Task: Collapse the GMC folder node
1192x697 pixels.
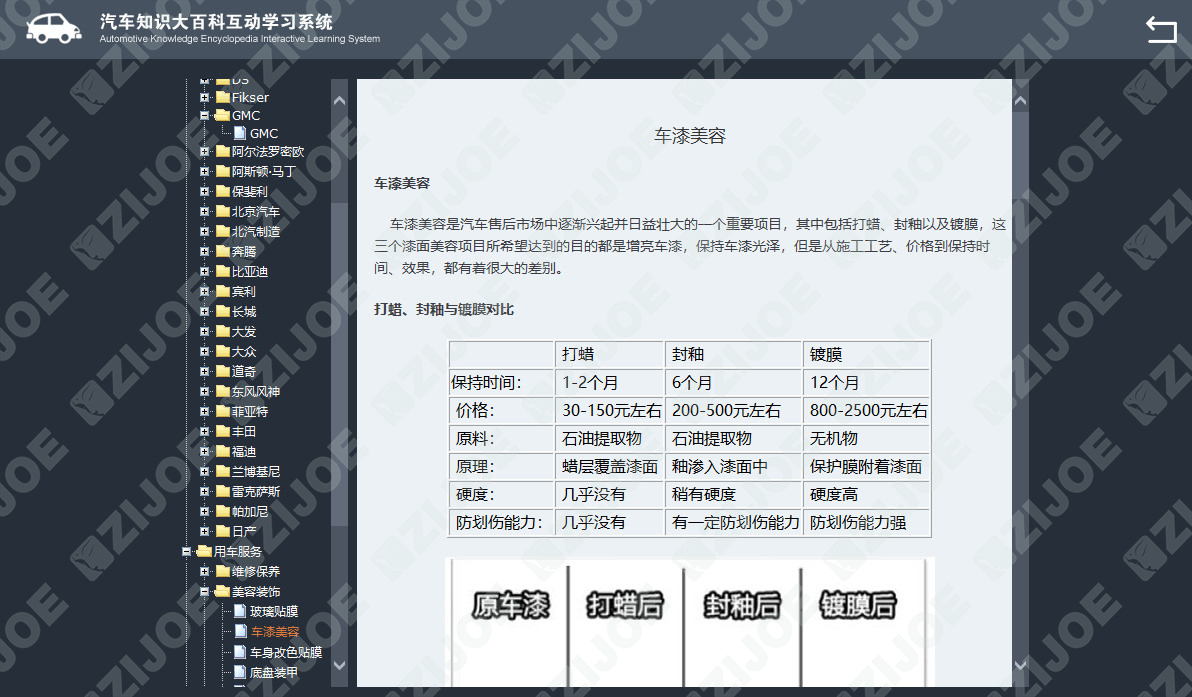Action: [204, 116]
